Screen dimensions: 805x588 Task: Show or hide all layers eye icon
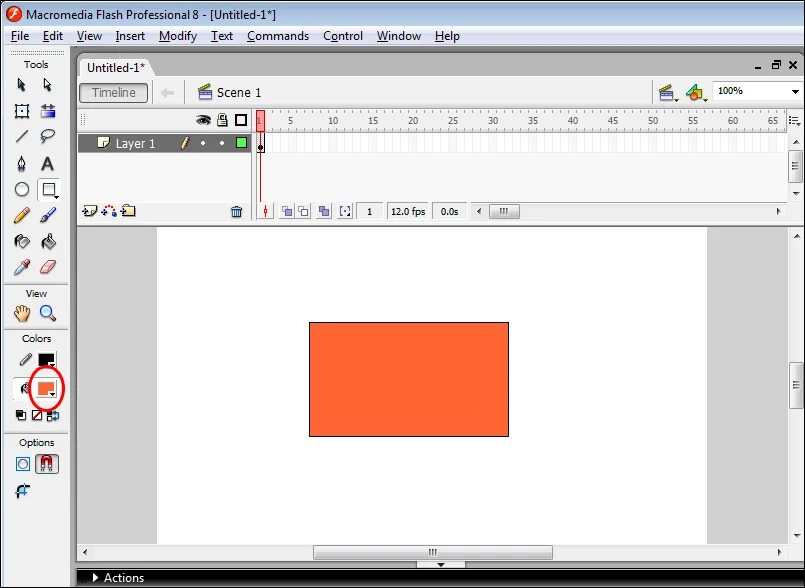click(x=203, y=120)
